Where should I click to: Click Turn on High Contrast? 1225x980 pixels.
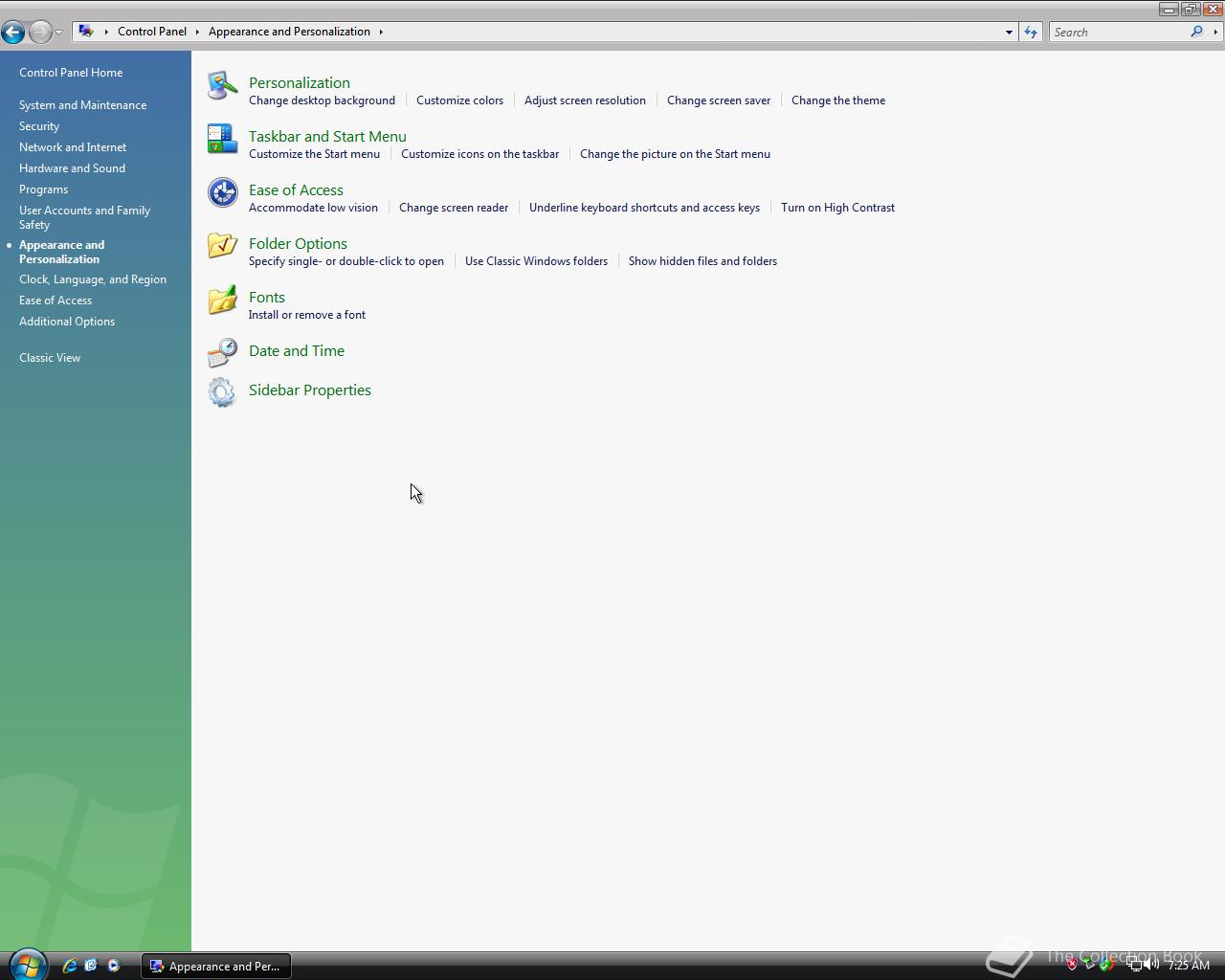click(837, 208)
